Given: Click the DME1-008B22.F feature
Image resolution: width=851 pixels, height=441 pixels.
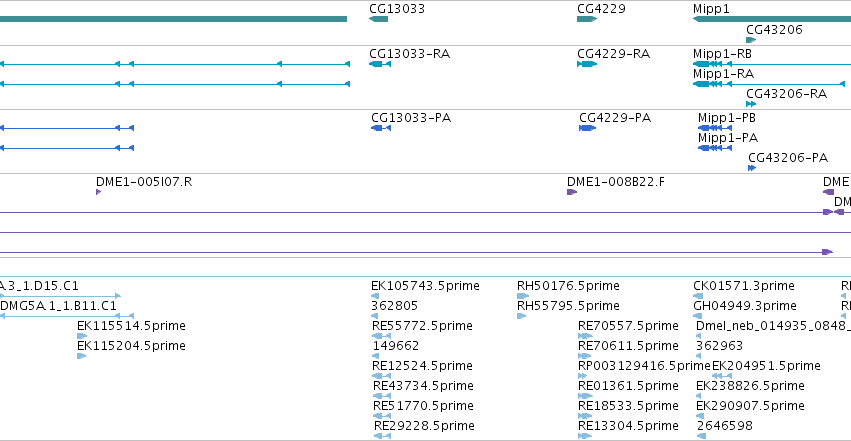Looking at the screenshot, I should pyautogui.click(x=615, y=182).
